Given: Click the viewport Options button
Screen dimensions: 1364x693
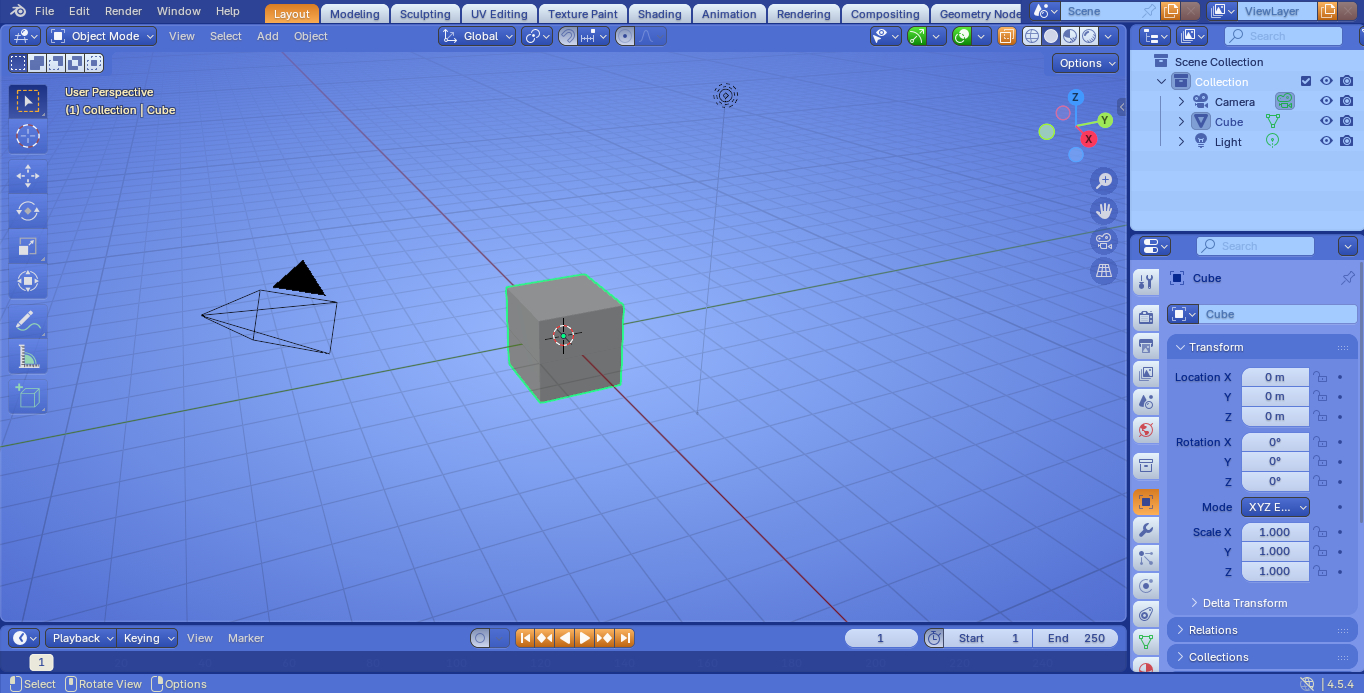Looking at the screenshot, I should (x=1086, y=63).
